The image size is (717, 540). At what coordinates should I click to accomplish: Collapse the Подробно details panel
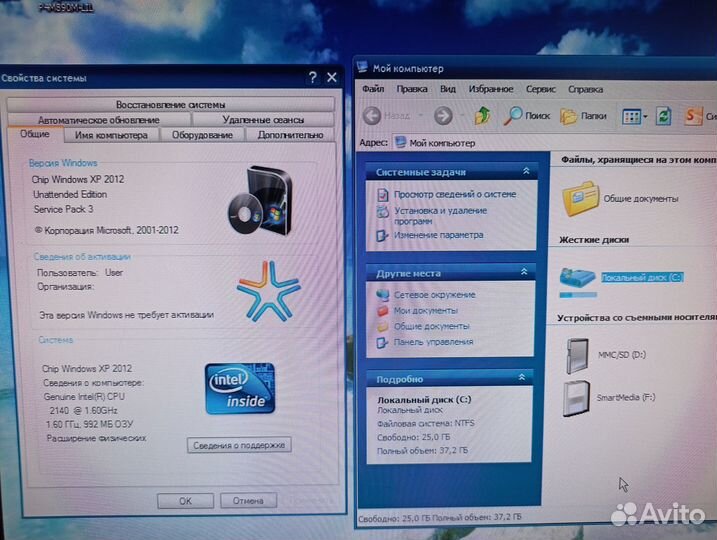[x=522, y=377]
